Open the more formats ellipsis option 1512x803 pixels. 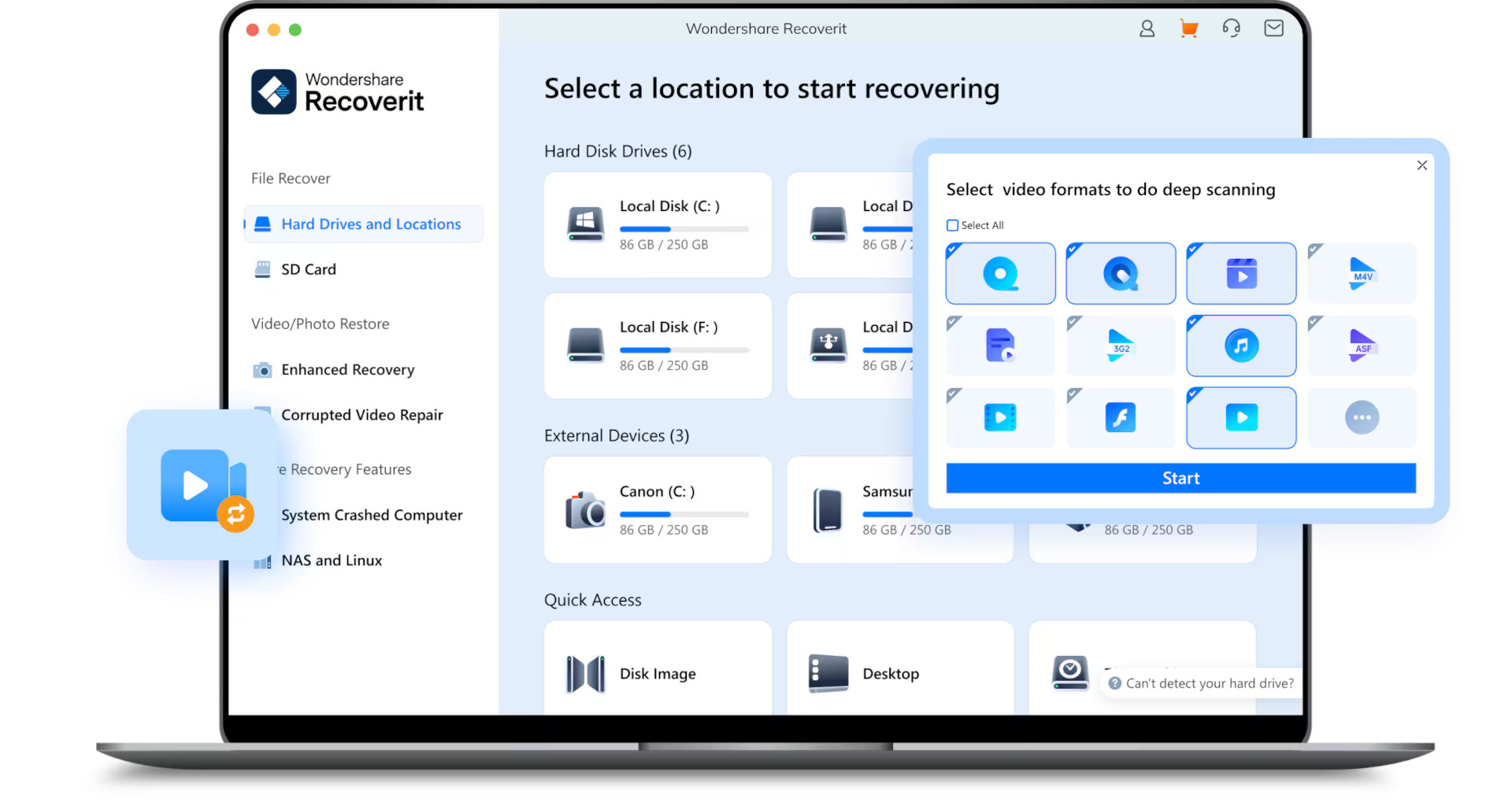pyautogui.click(x=1362, y=417)
